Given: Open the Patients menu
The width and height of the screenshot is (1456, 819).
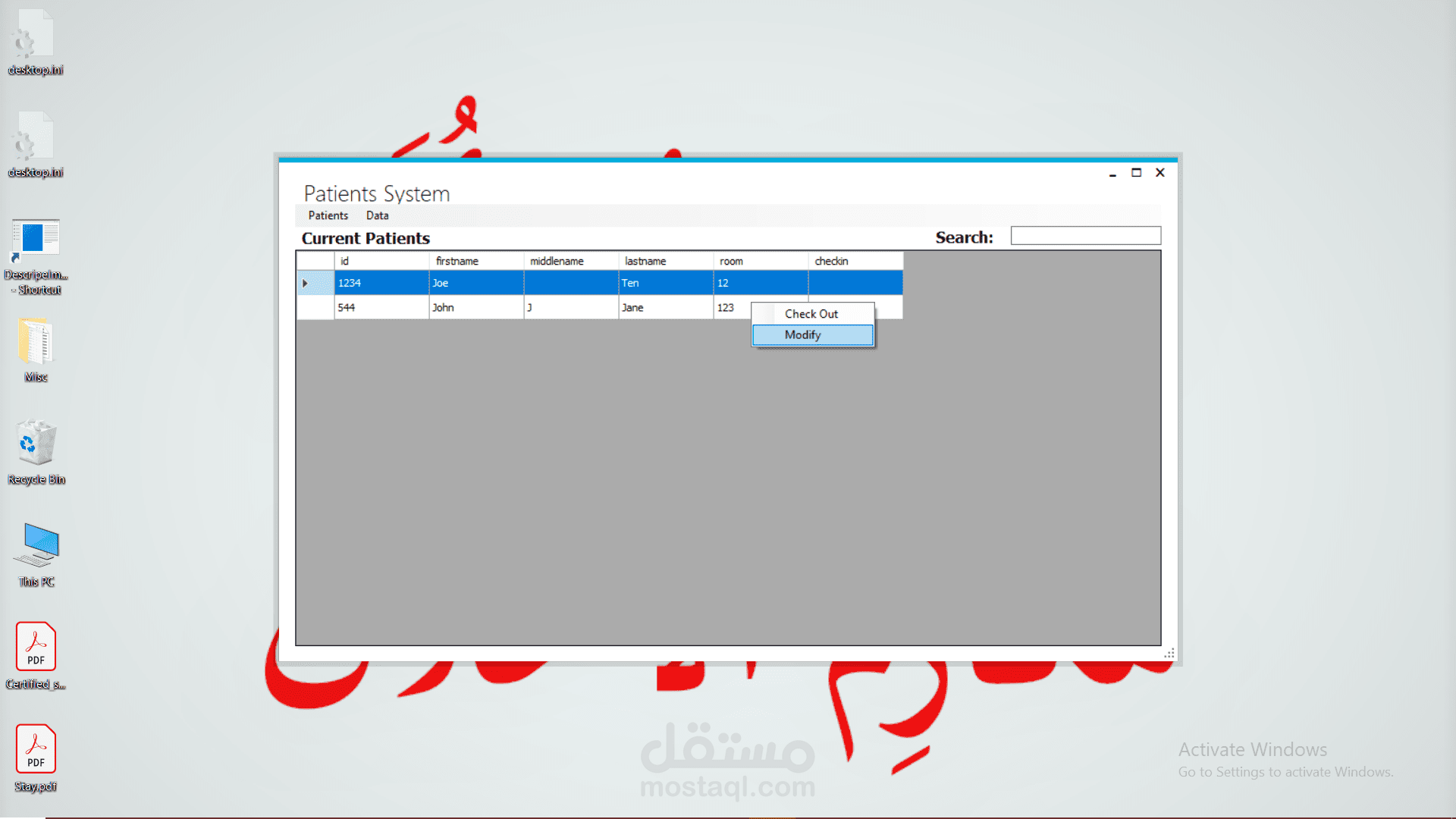Looking at the screenshot, I should pos(328,216).
